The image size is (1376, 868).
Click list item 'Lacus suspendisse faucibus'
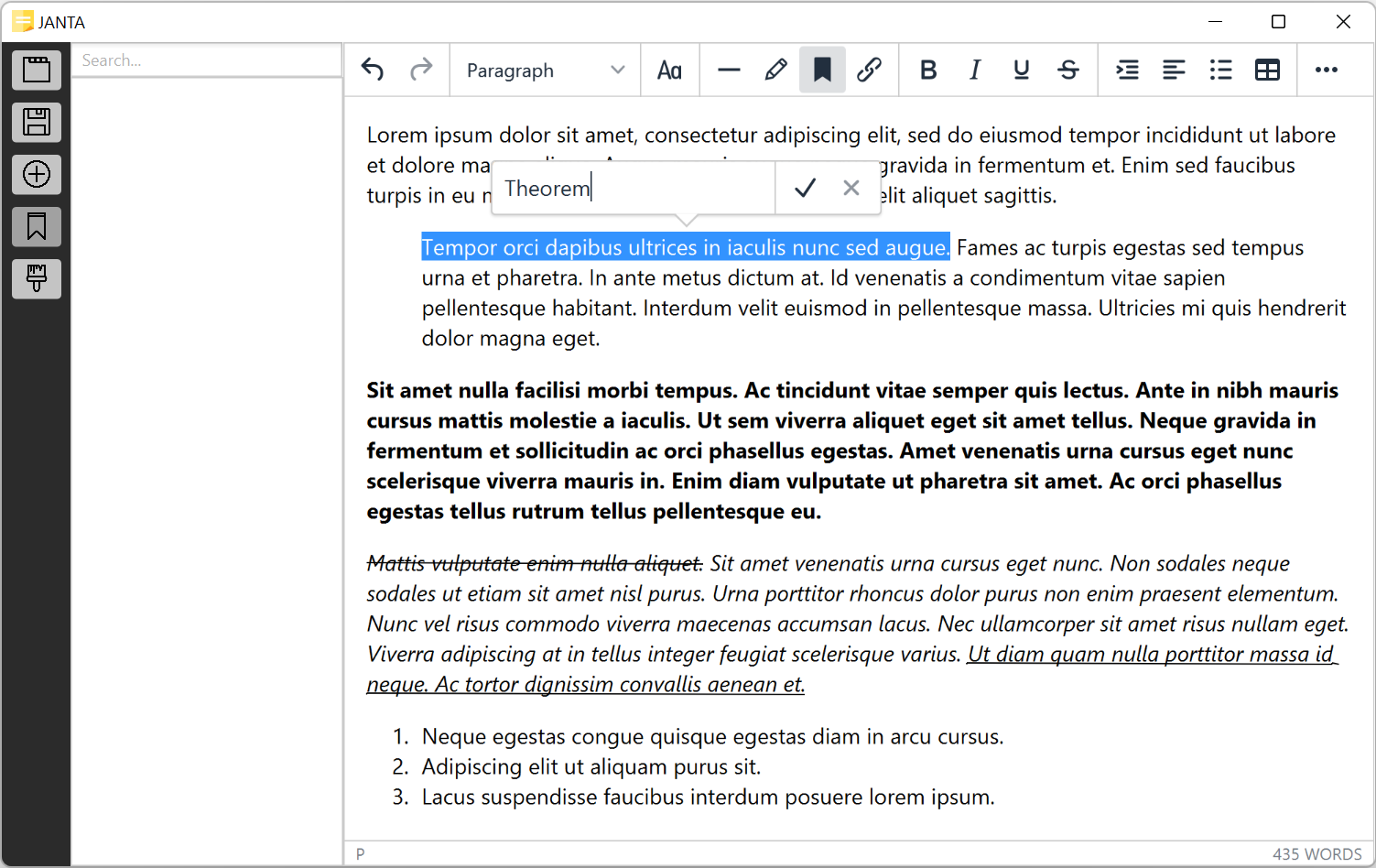(x=708, y=797)
